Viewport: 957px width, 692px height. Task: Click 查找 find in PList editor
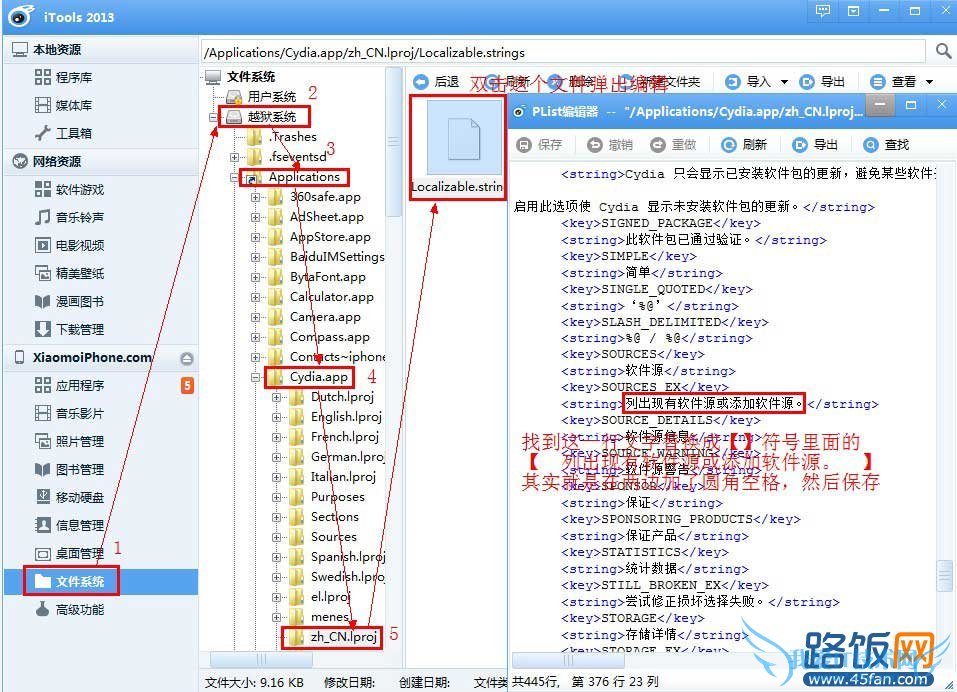[x=886, y=145]
